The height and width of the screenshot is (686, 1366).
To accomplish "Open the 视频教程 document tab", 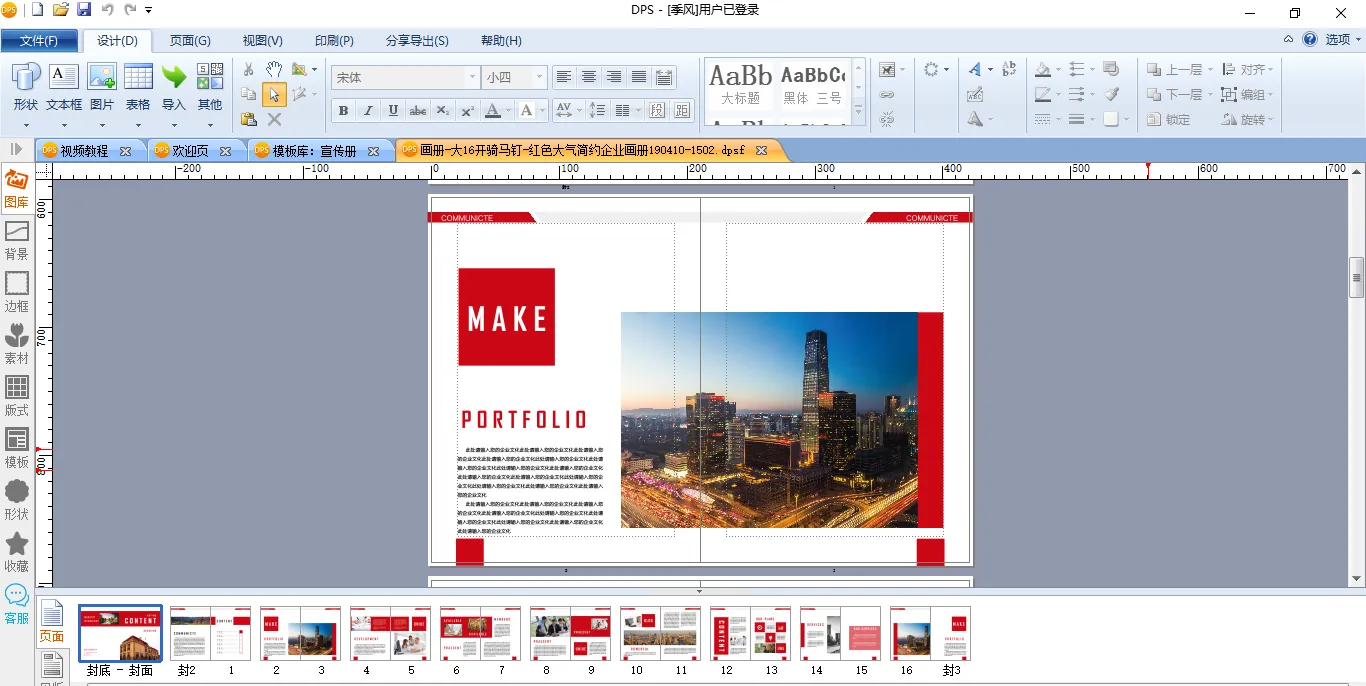I will pos(84,151).
